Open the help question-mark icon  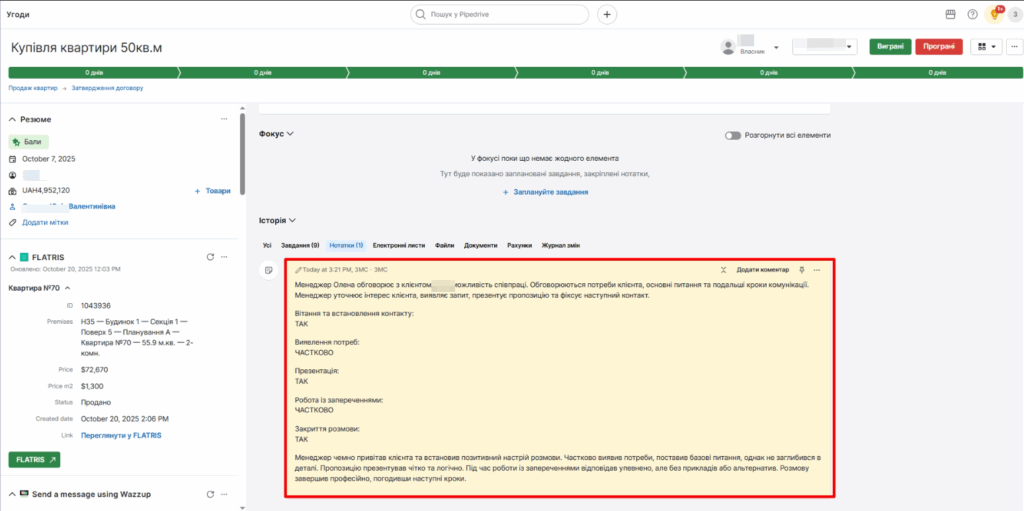coord(972,14)
